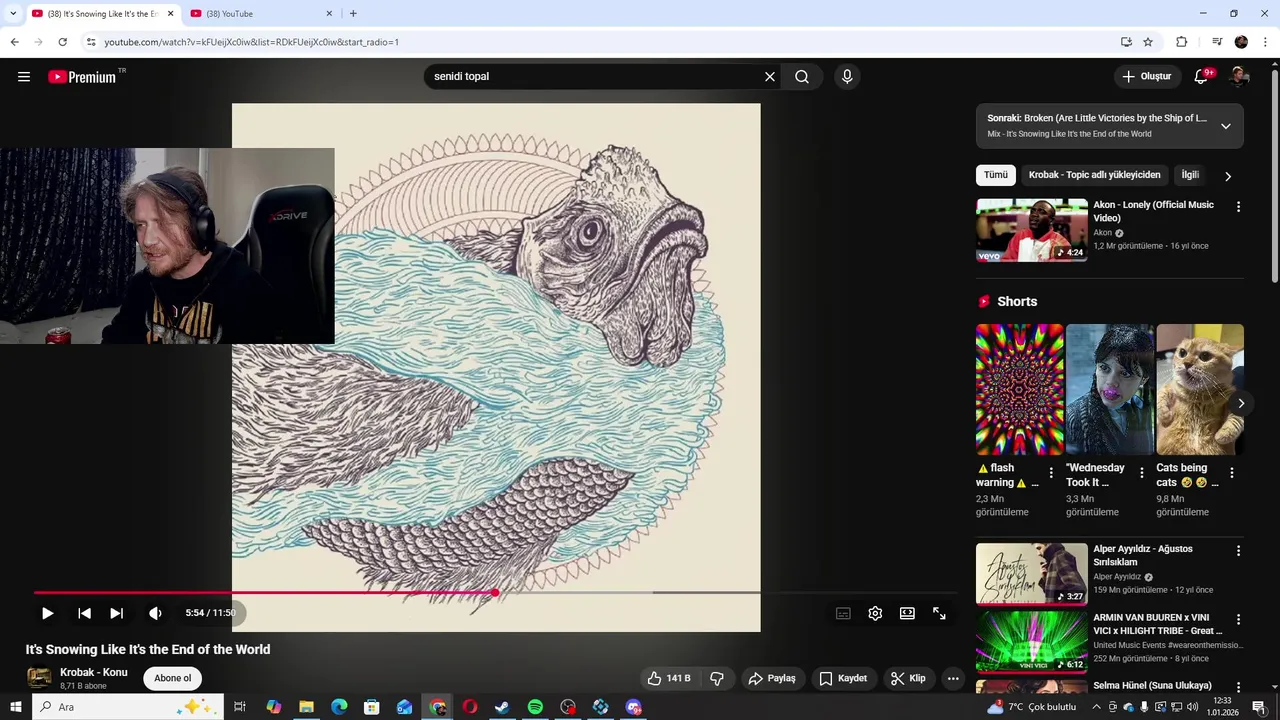
Task: Switch to the second YouTube browser tab
Action: click(x=261, y=14)
